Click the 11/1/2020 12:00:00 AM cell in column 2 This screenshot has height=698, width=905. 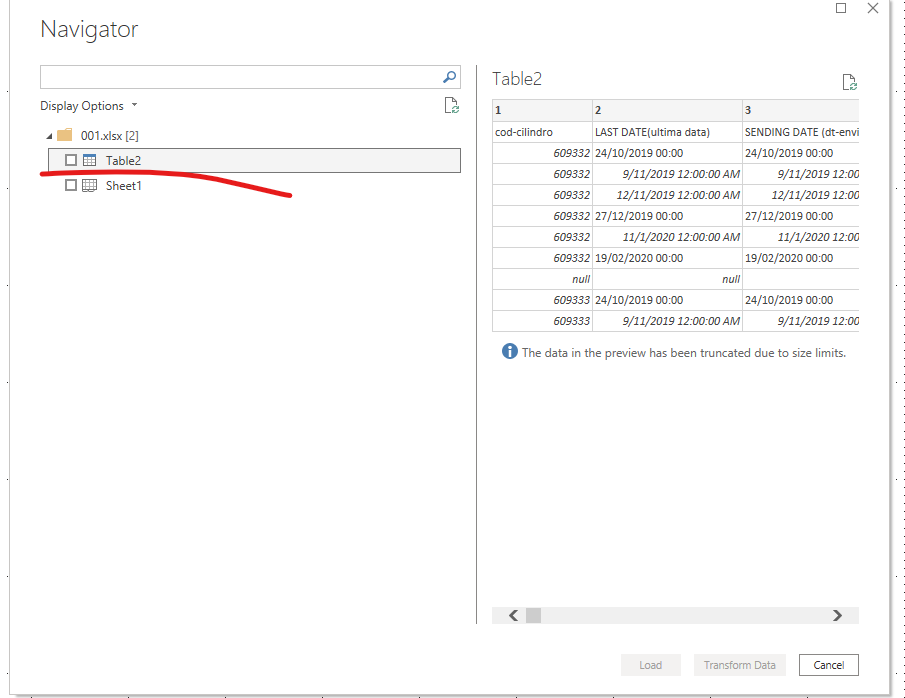(667, 237)
